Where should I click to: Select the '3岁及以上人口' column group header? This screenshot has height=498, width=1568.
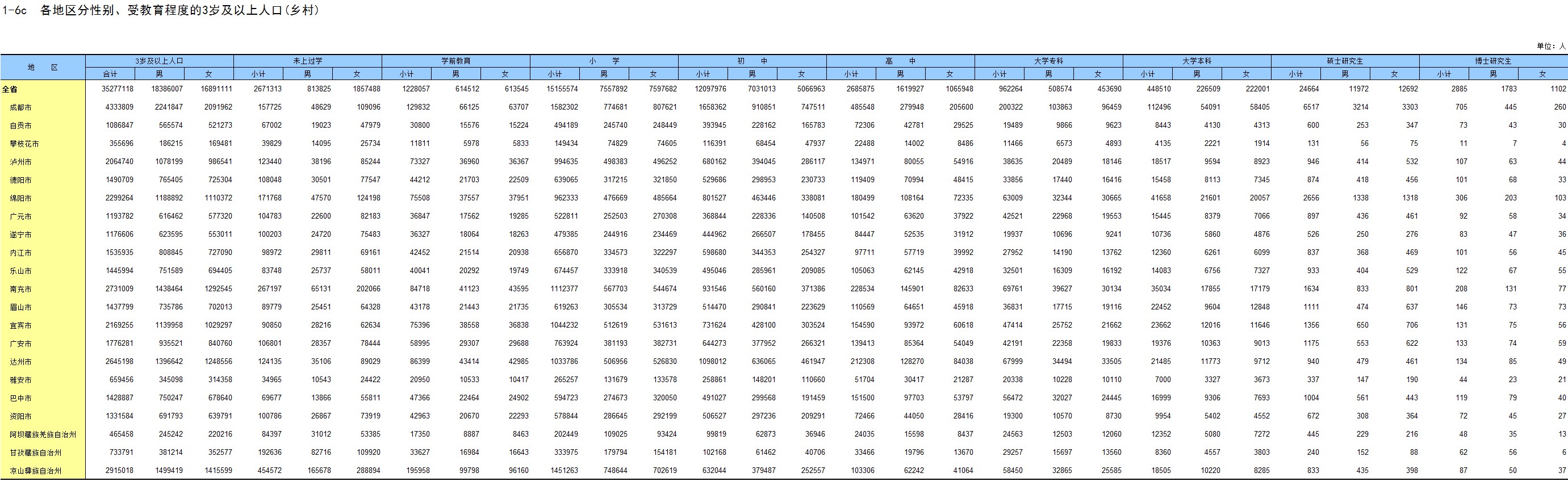coord(160,61)
